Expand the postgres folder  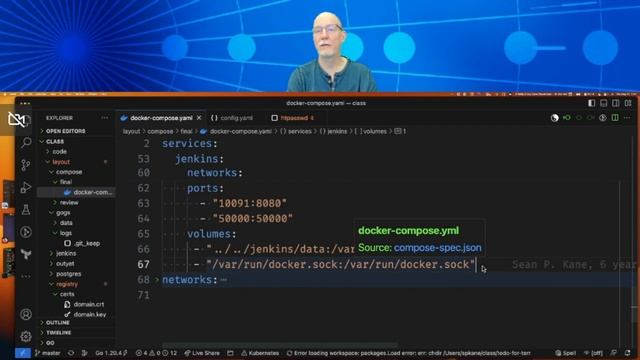coord(69,274)
